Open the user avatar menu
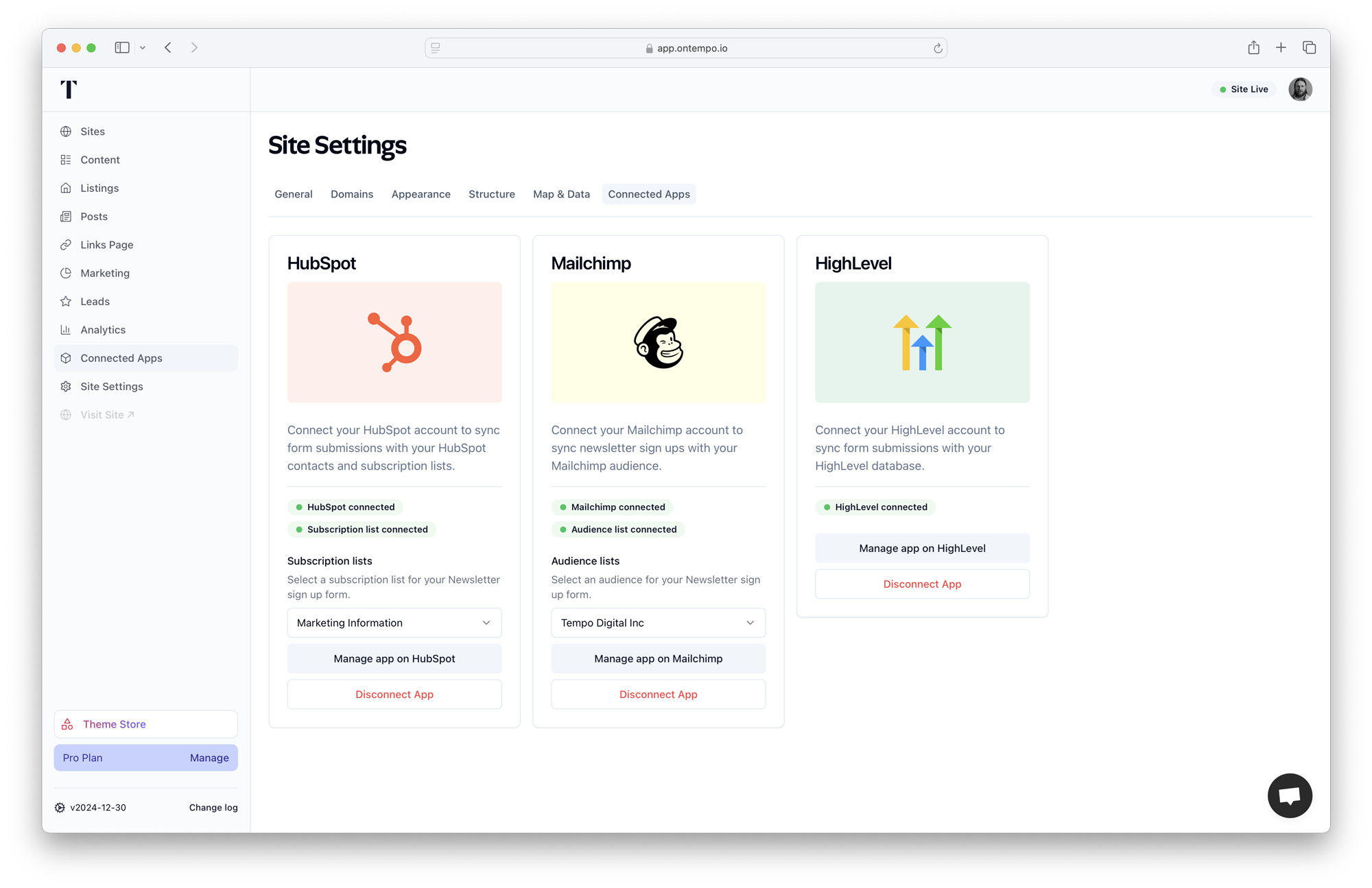Viewport: 1372px width, 888px height. click(x=1300, y=89)
